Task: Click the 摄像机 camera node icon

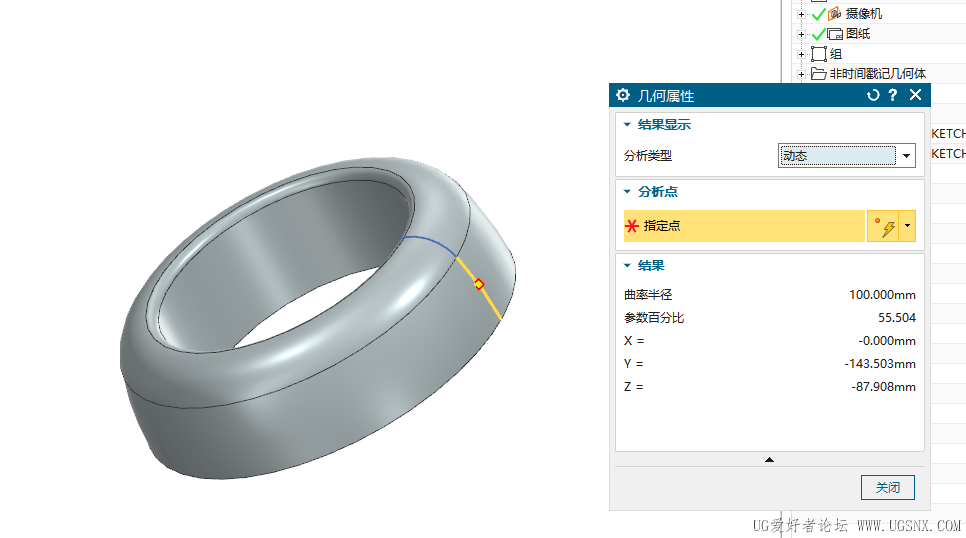Action: pos(836,14)
